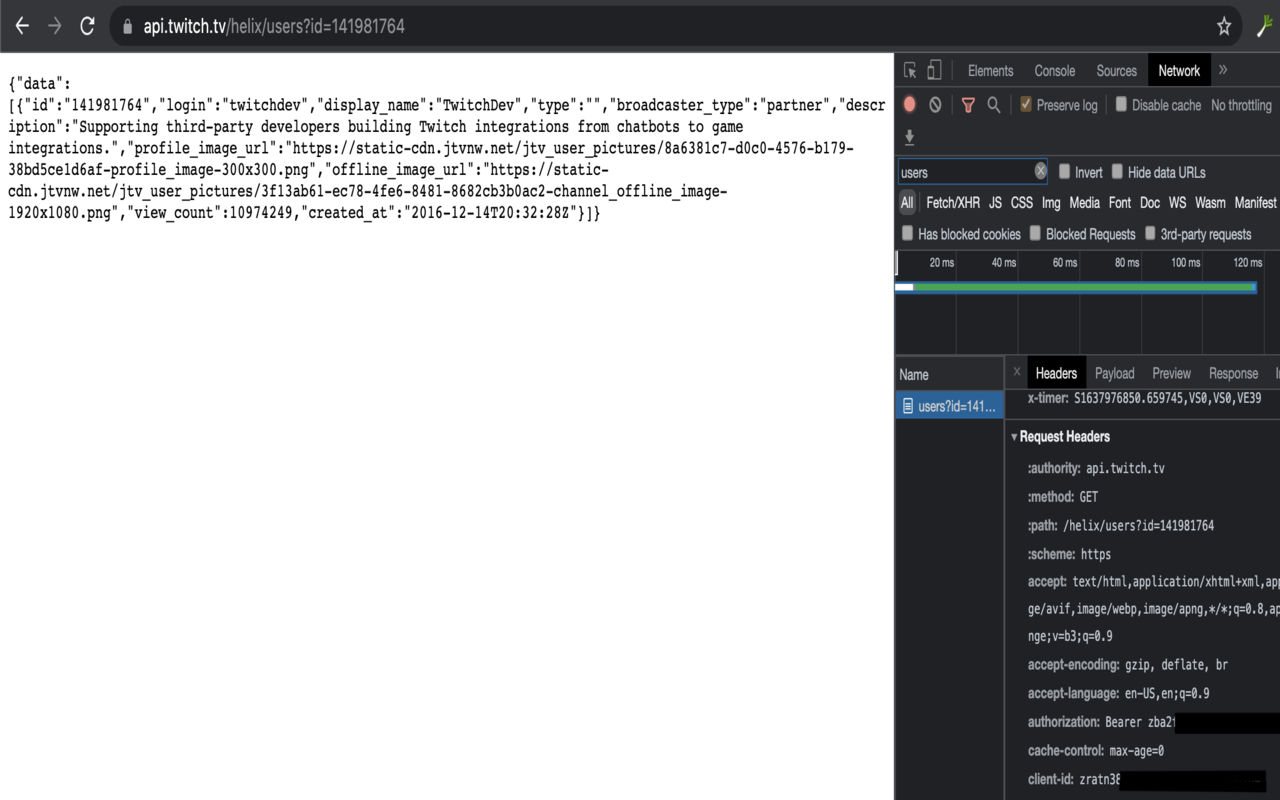Open the Preview tab
This screenshot has height=800, width=1280.
[x=1171, y=373]
